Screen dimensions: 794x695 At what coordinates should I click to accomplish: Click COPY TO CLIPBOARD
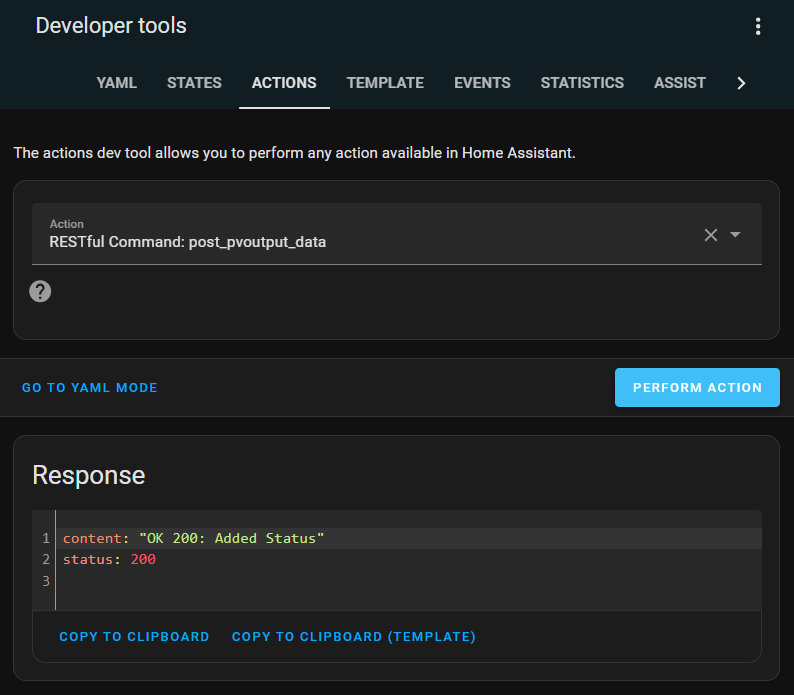(134, 636)
